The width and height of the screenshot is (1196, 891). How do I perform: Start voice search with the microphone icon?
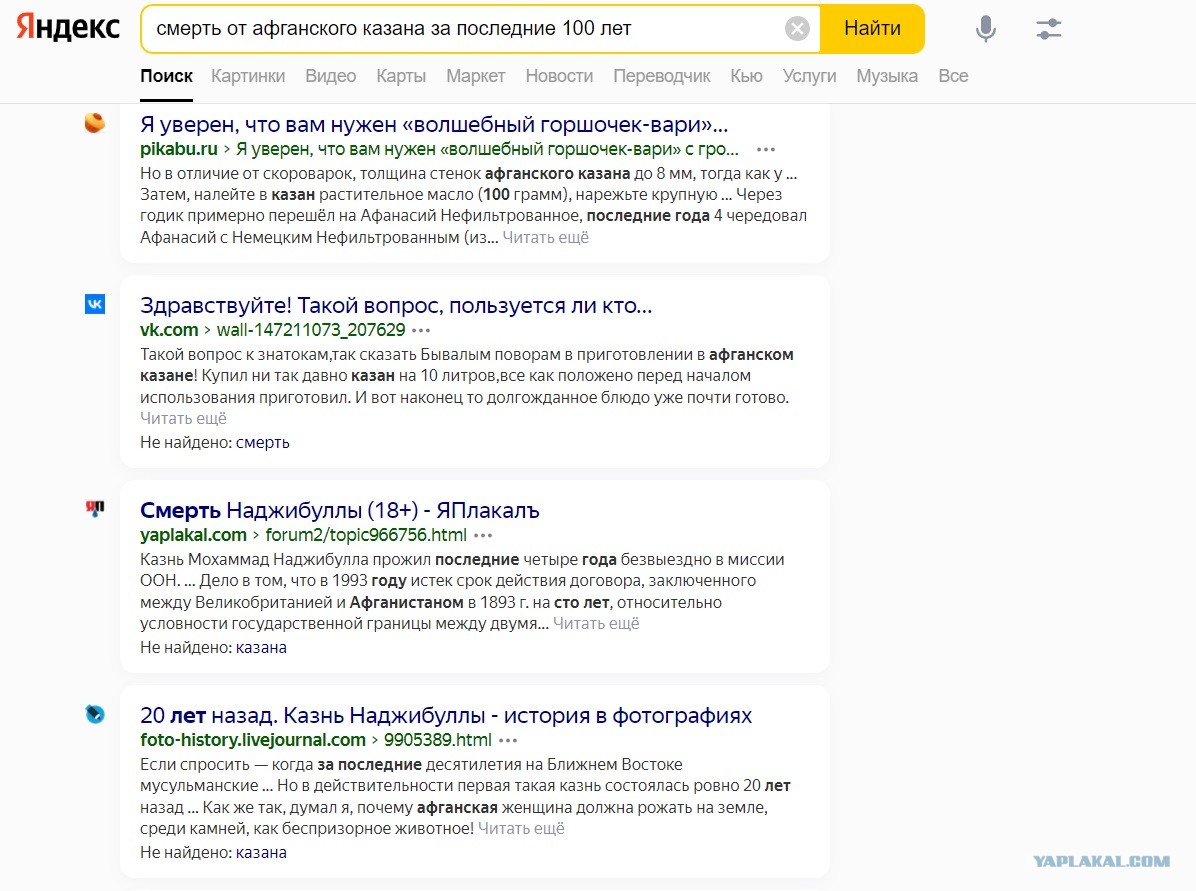(985, 29)
